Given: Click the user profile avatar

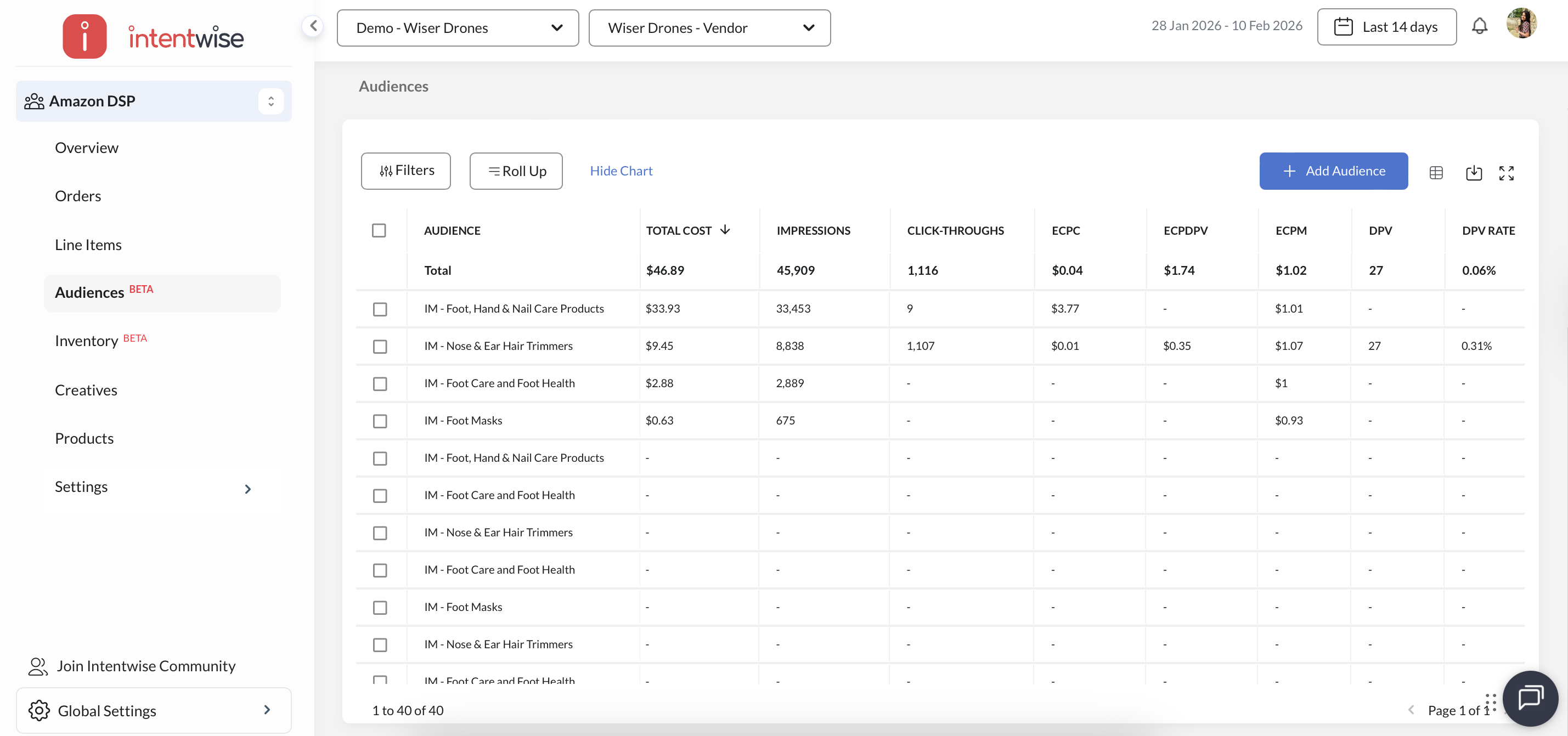Looking at the screenshot, I should pos(1521,24).
